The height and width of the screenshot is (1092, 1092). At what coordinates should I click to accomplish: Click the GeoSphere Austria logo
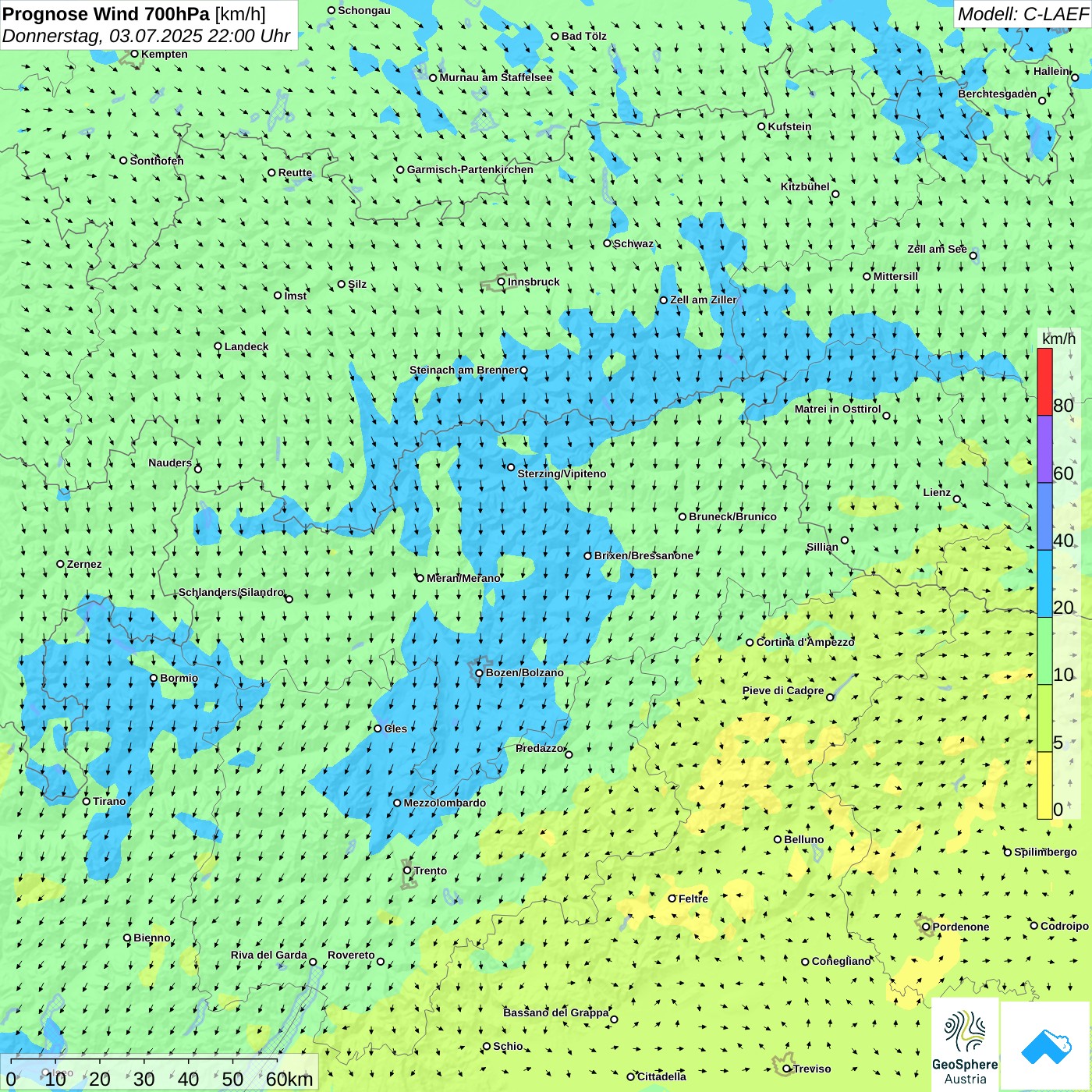(965, 1045)
